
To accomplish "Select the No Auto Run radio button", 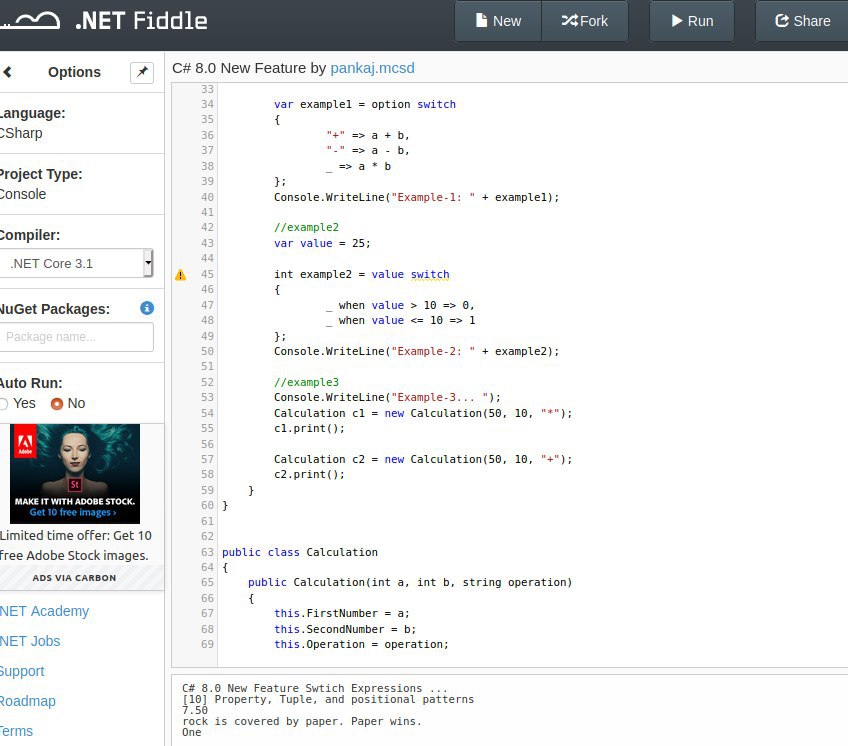I will click(x=57, y=404).
